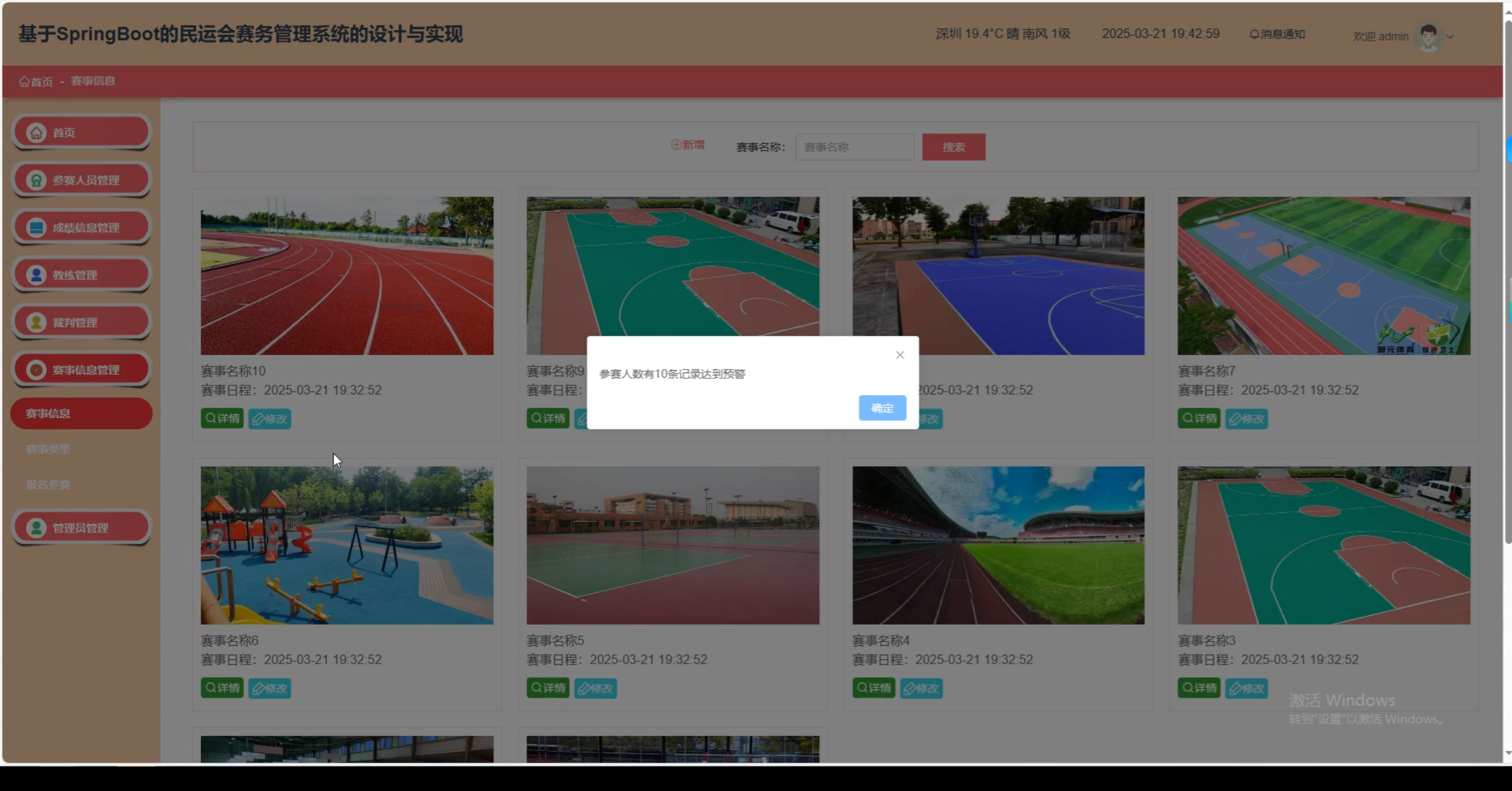The height and width of the screenshot is (791, 1512).
Task: Click the 管理员管理 sidebar icon
Action: point(36,528)
